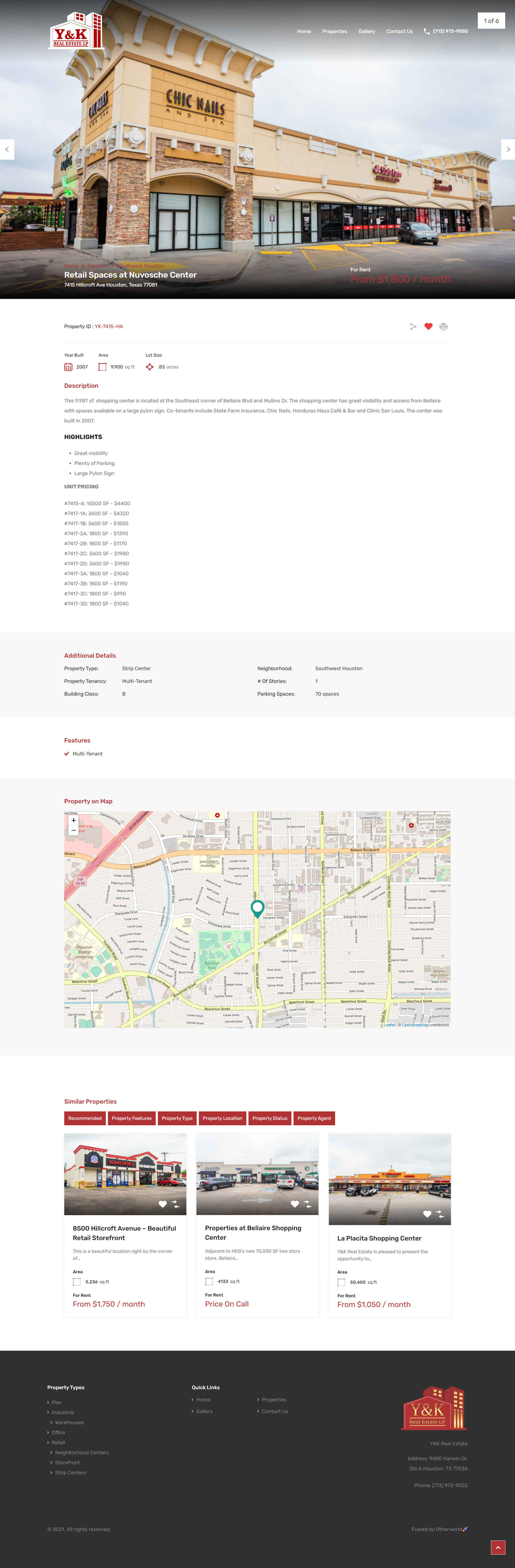Screen dimensions: 515x1568
Task: Toggle compare on Bellaire Shopping Center card
Action: (x=308, y=1204)
